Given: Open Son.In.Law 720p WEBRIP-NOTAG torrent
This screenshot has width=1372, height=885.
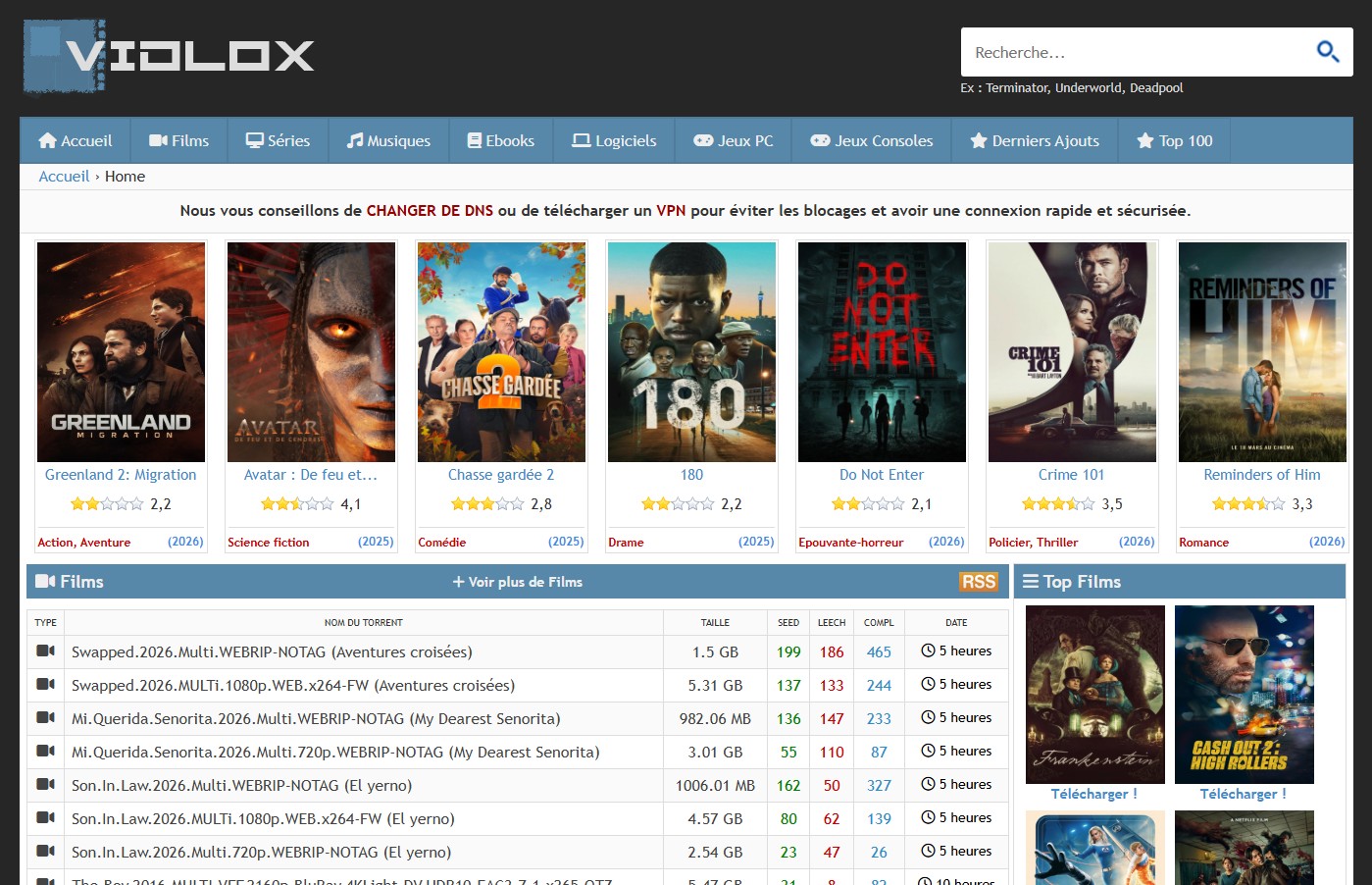Looking at the screenshot, I should 261,852.
